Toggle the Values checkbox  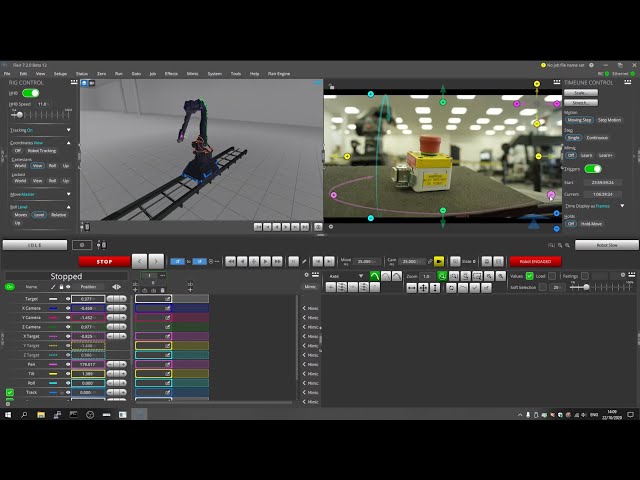[529, 276]
